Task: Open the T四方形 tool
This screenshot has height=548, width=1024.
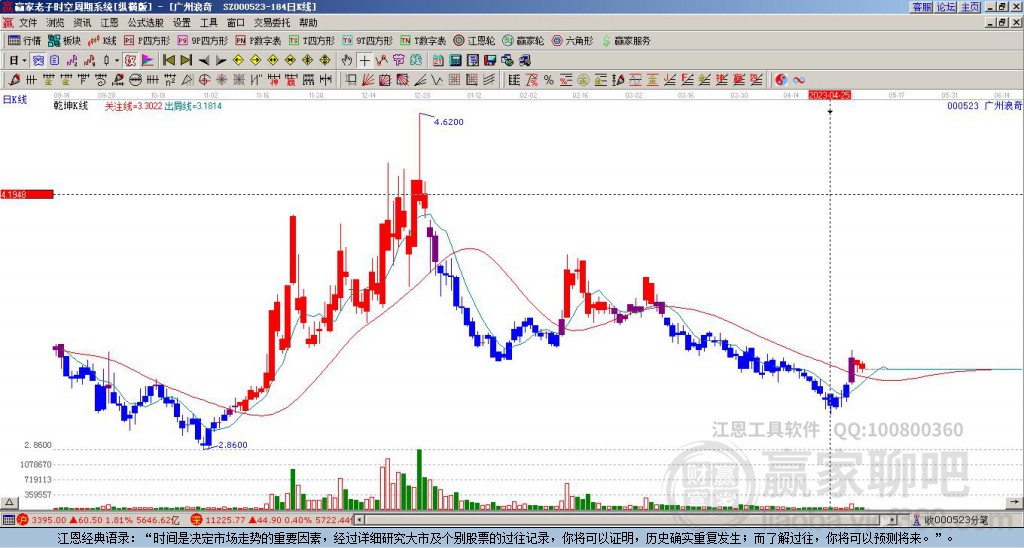Action: [312, 40]
